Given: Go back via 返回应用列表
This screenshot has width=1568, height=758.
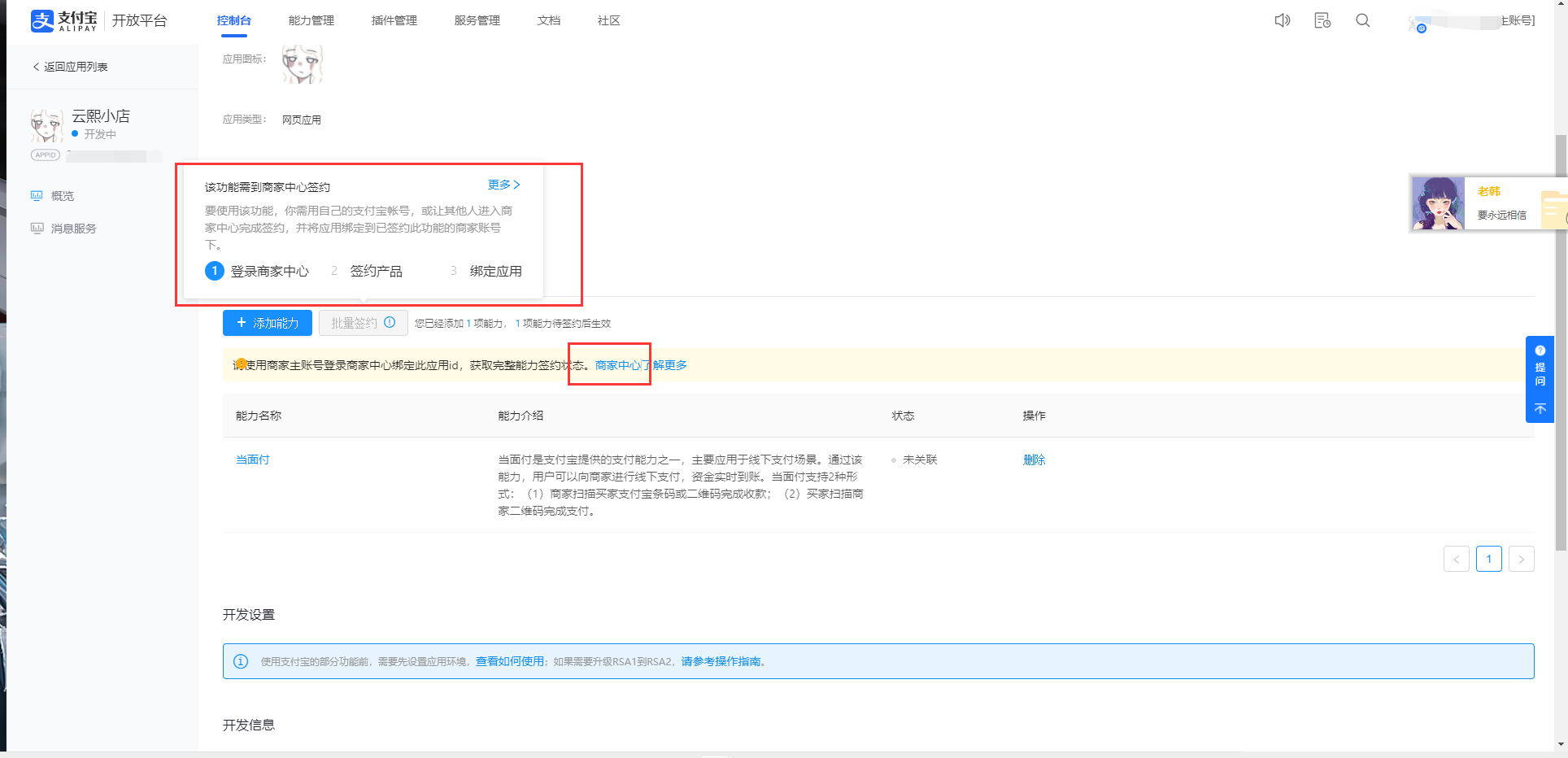Looking at the screenshot, I should [70, 67].
